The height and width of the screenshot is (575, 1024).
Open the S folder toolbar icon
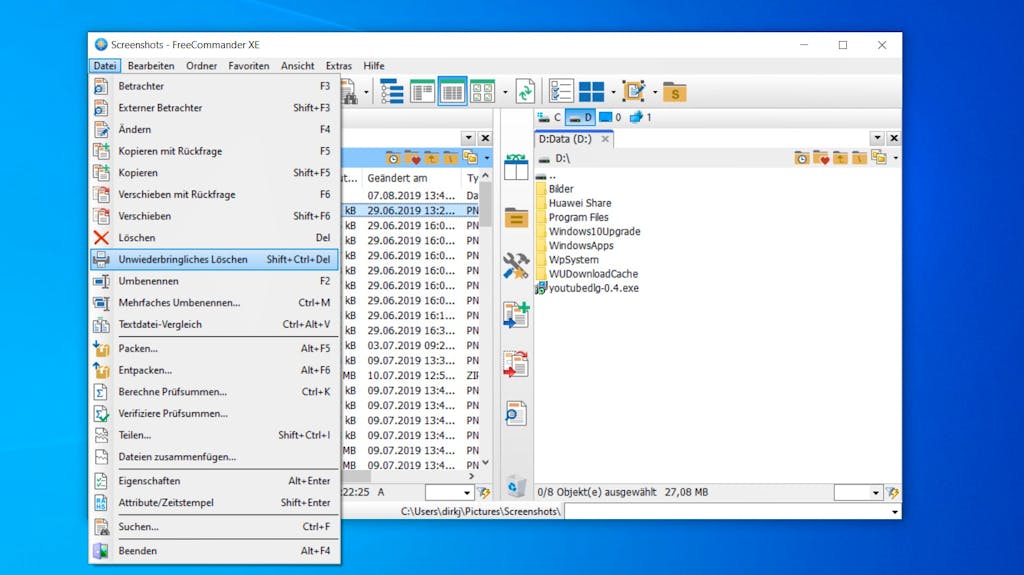point(675,92)
